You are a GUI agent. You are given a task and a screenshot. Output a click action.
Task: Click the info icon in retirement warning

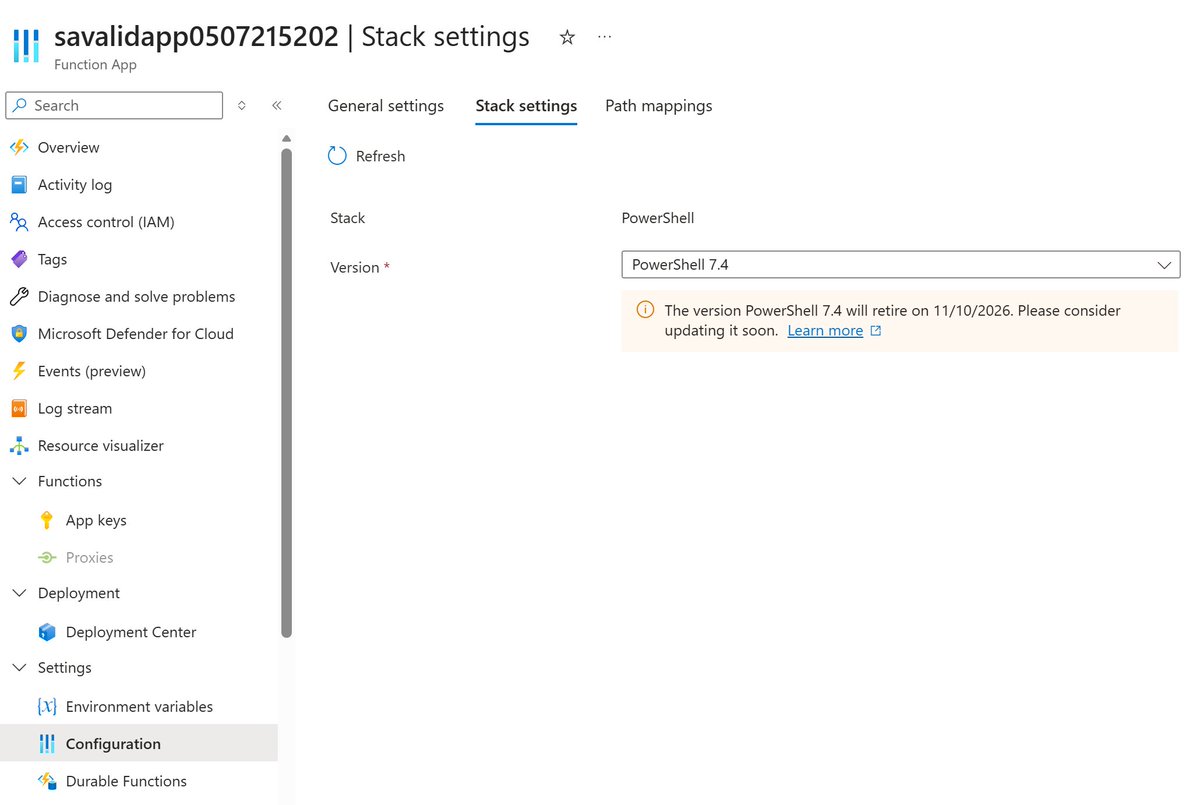pos(646,310)
